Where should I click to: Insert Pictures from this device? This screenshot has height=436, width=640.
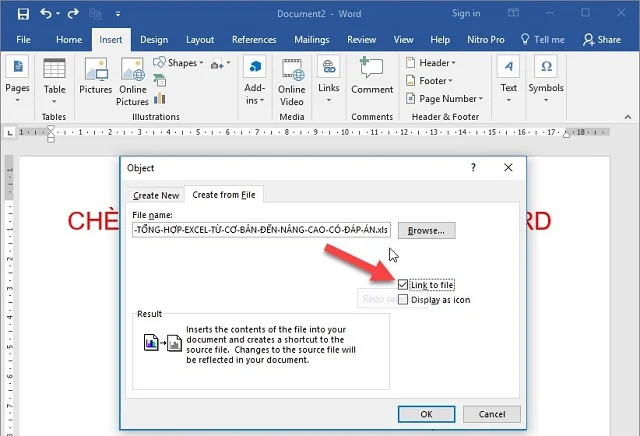(96, 76)
